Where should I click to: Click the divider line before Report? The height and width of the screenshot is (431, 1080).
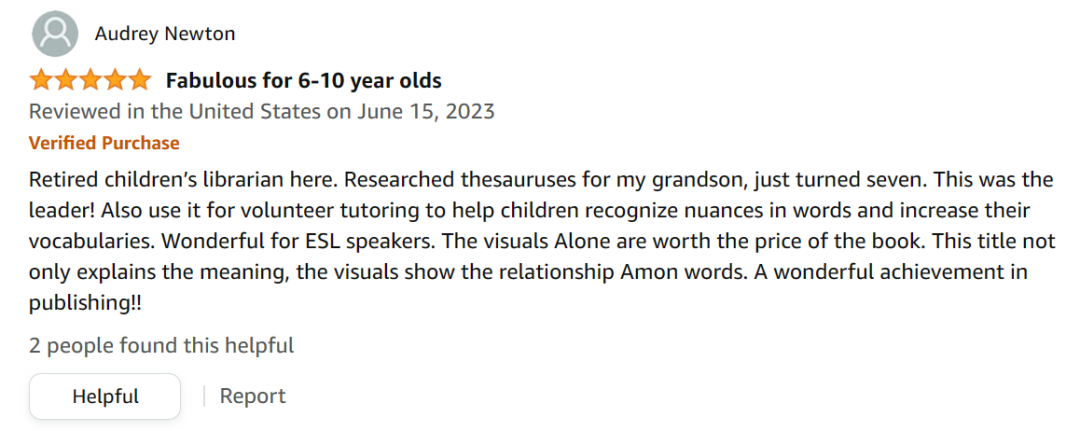click(204, 397)
